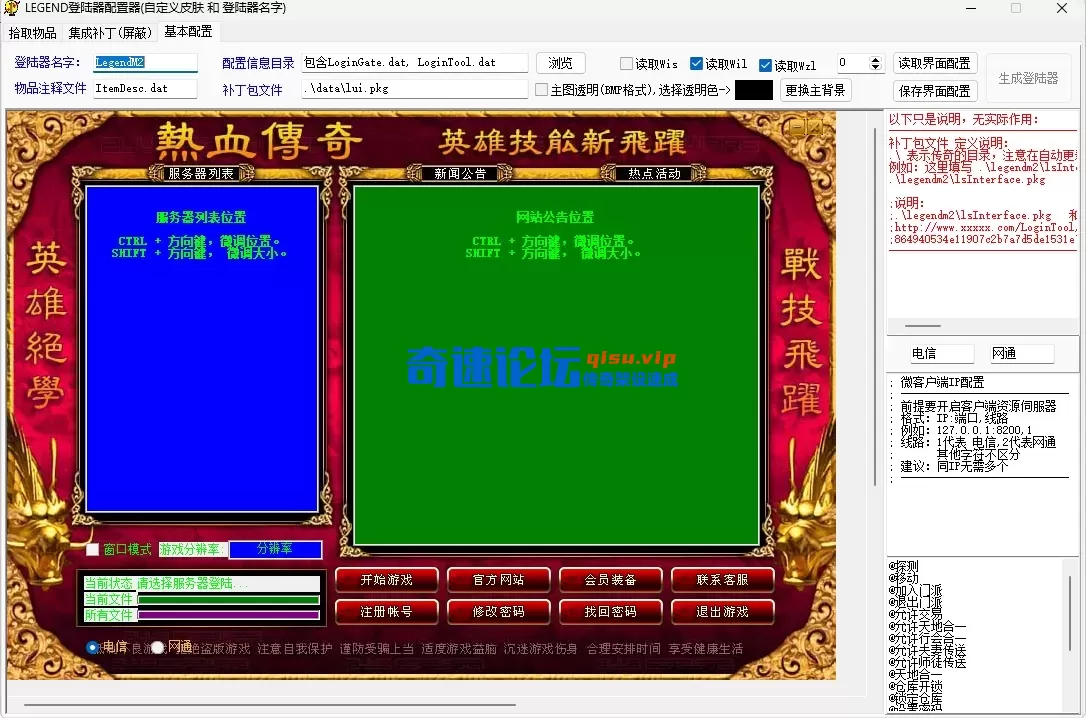The height and width of the screenshot is (718, 1086).
Task: Click the black transparent color swatch
Action: click(754, 90)
